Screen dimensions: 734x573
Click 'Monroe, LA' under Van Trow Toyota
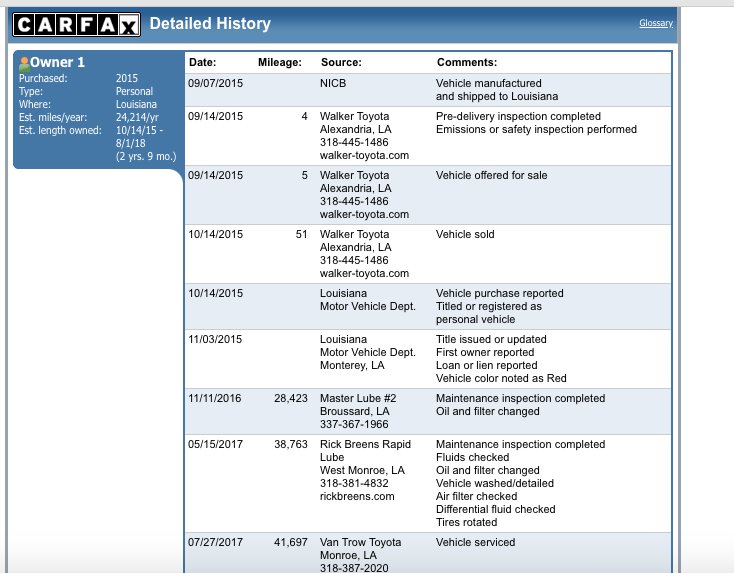click(348, 555)
